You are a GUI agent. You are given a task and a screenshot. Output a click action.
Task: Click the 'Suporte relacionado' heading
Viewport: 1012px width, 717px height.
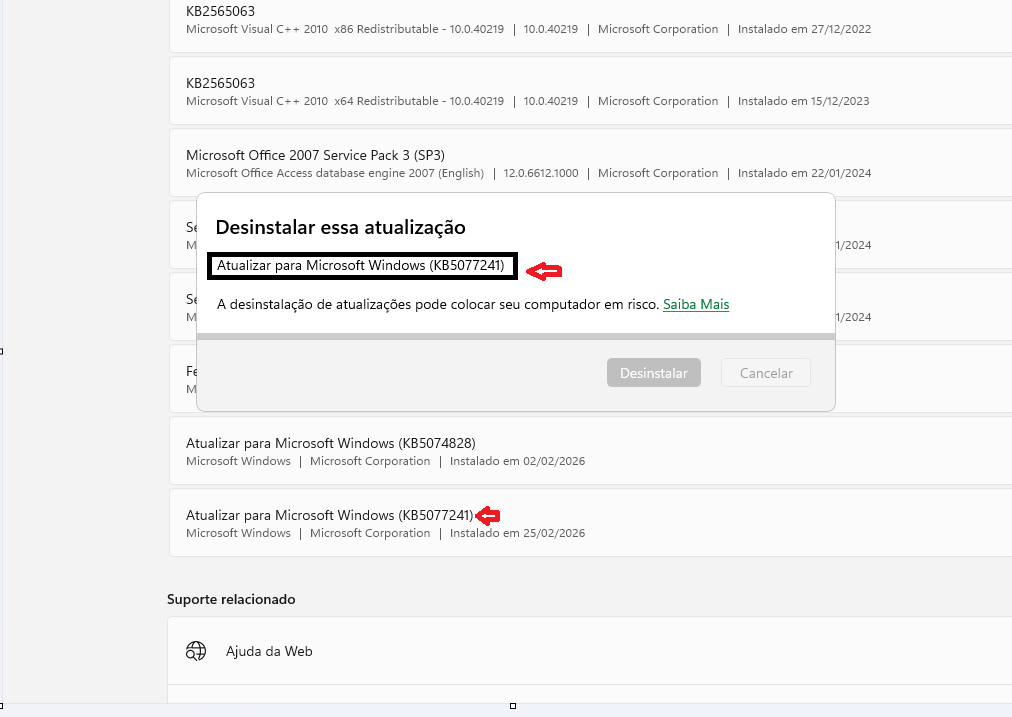231,599
